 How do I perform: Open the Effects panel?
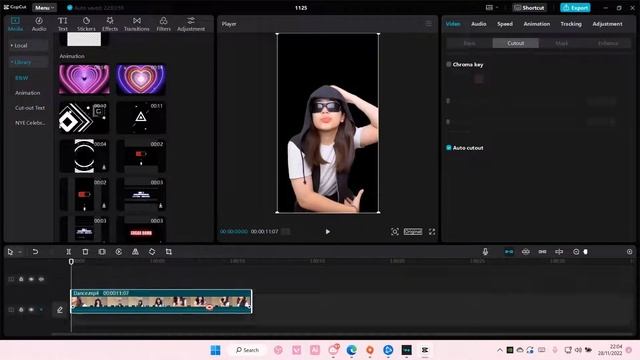(110, 24)
